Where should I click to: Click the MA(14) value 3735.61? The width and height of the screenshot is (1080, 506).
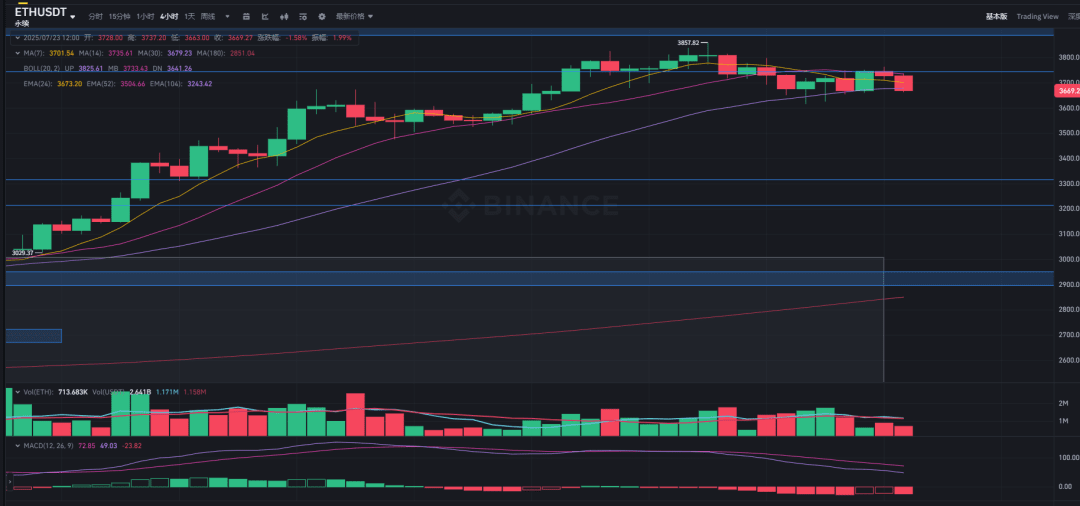coord(120,53)
